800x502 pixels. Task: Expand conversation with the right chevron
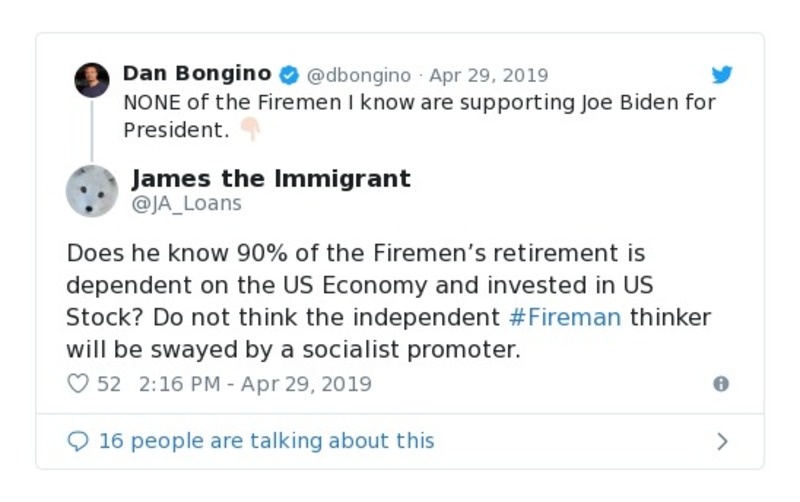[722, 441]
